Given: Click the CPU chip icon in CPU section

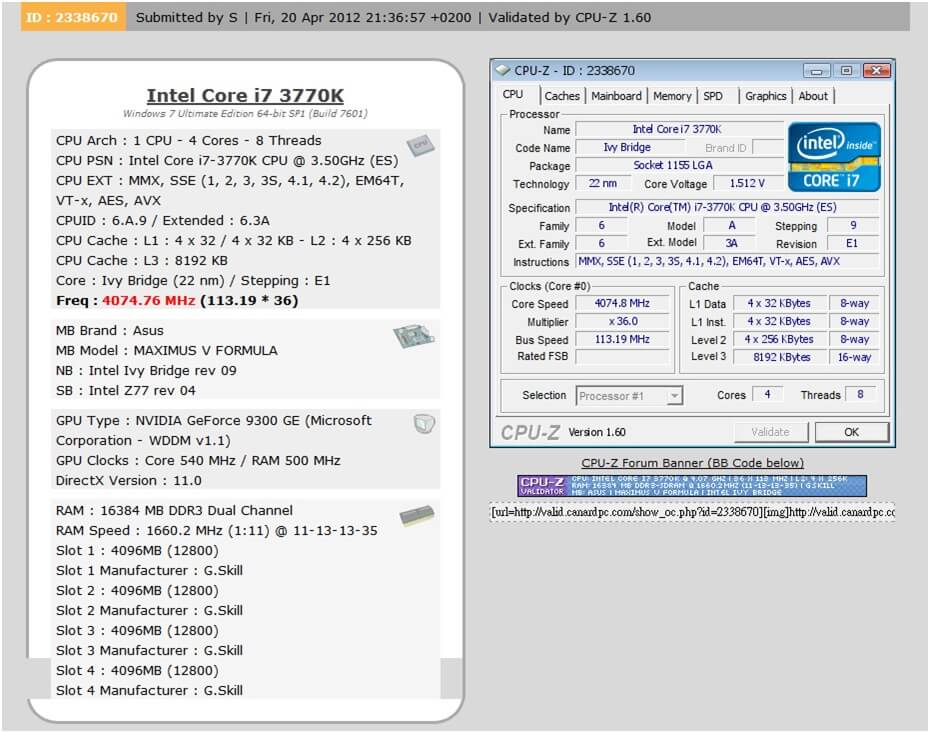Looking at the screenshot, I should (420, 146).
